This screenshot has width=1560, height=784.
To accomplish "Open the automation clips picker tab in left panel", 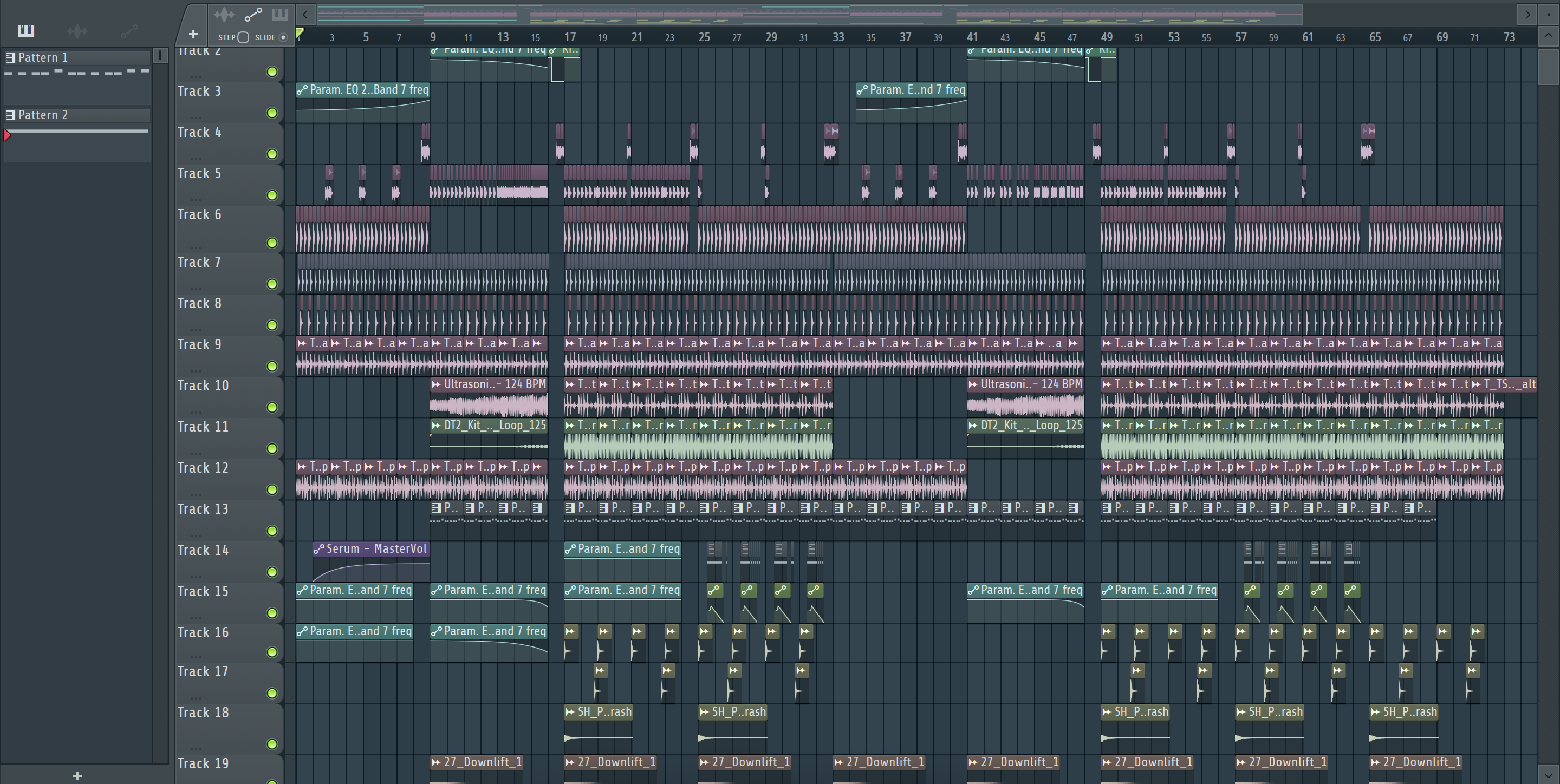I will tap(129, 30).
